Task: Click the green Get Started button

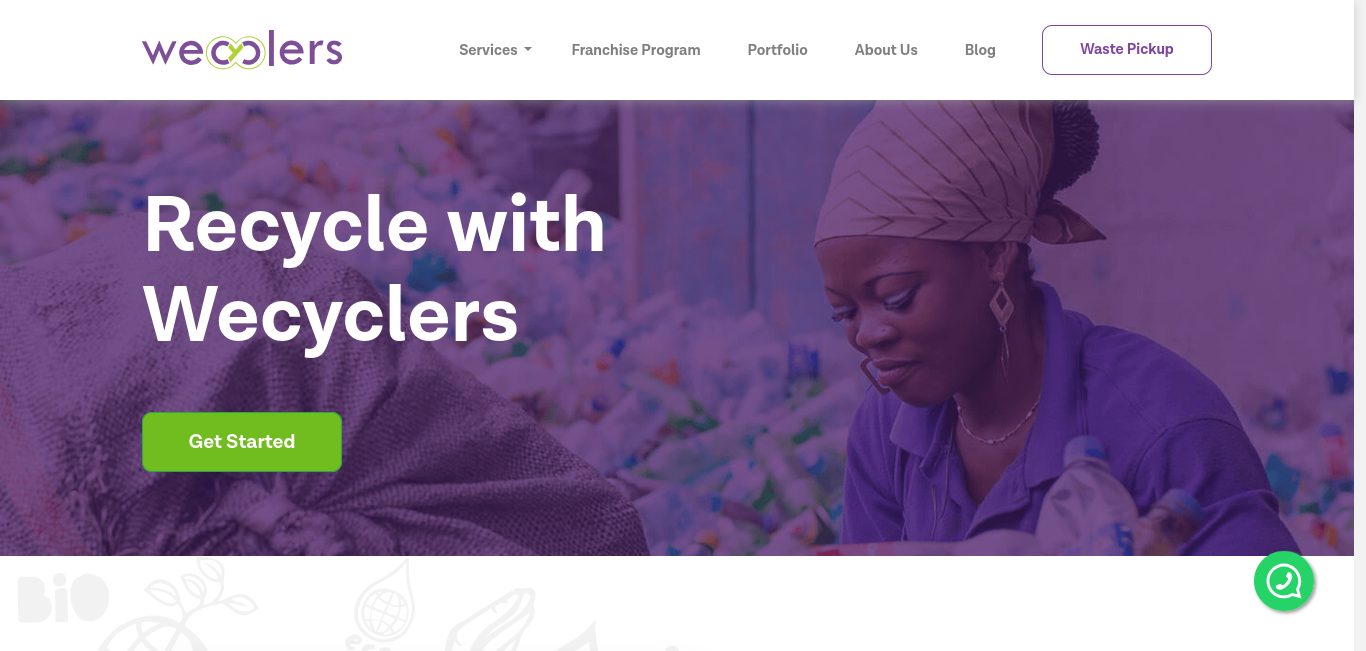Action: 242,442
